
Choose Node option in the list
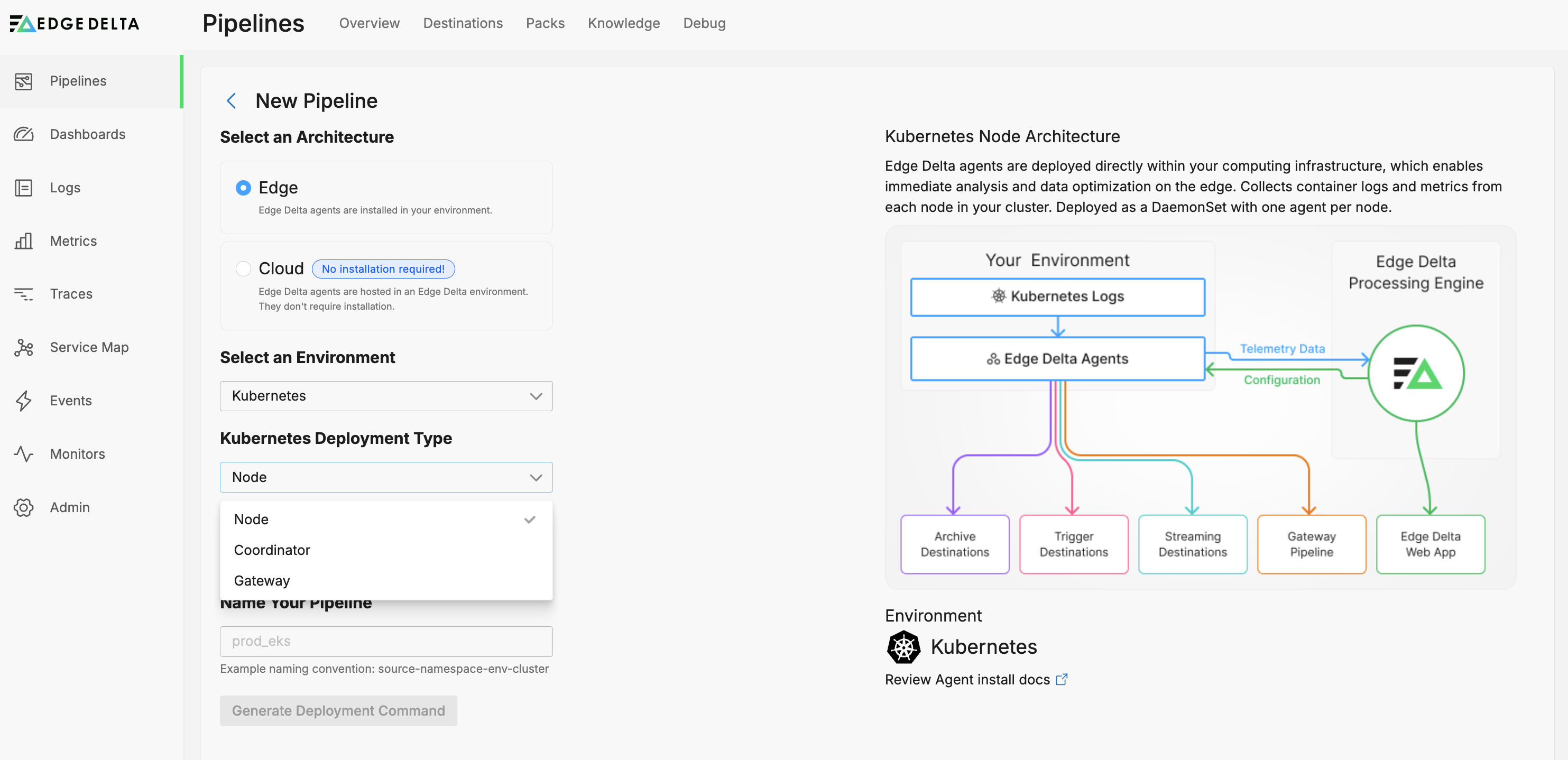386,520
